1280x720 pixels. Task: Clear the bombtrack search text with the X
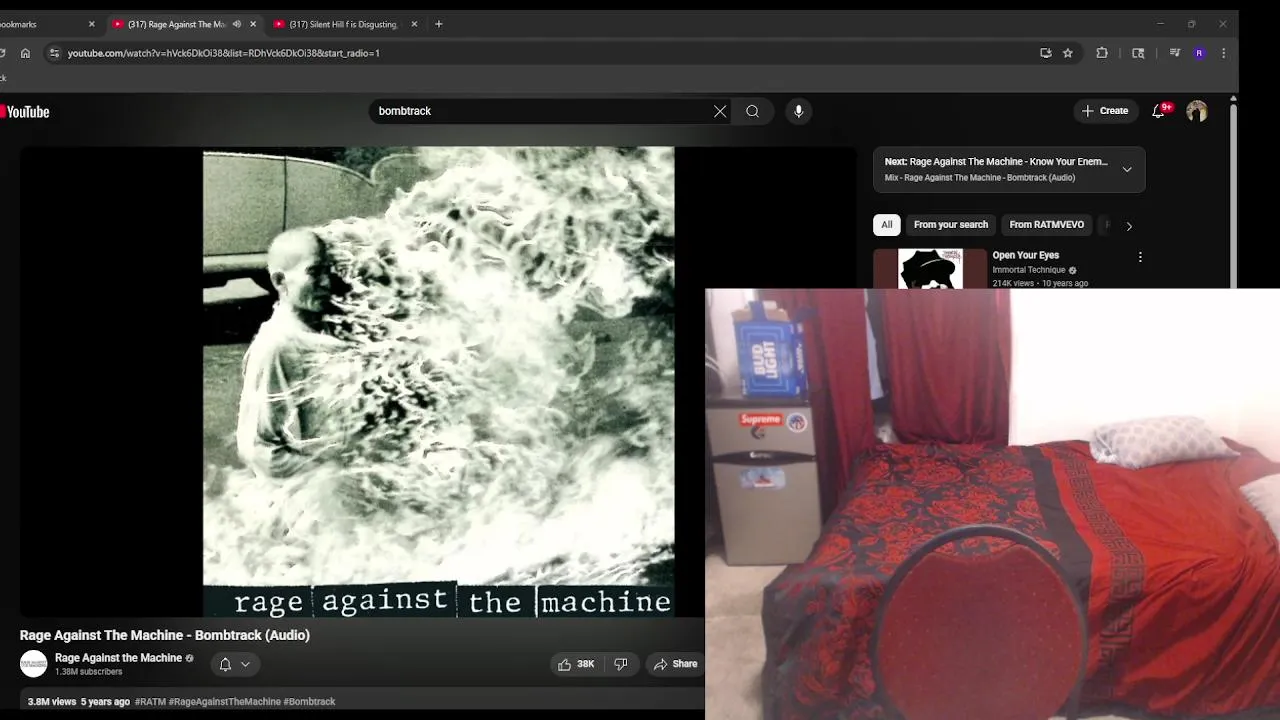pos(720,111)
